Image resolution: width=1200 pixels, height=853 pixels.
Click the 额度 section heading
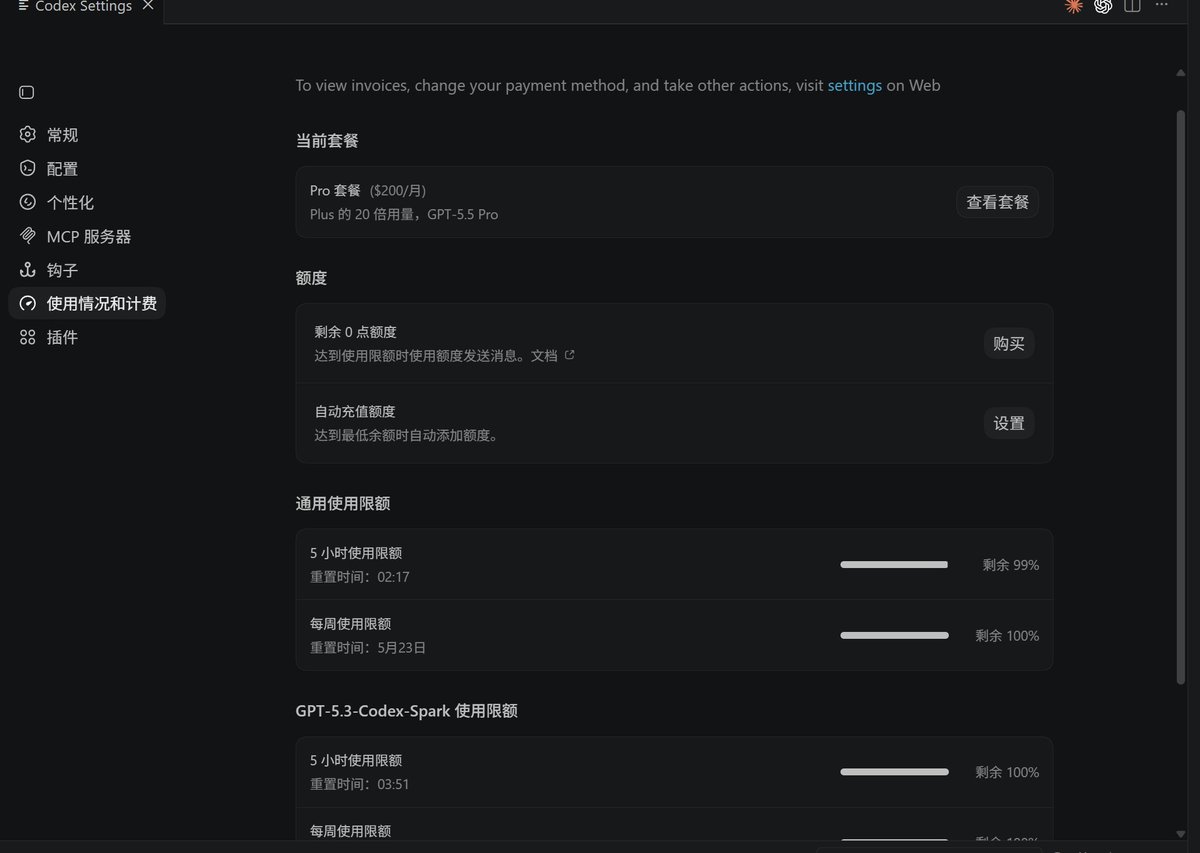pyautogui.click(x=311, y=278)
